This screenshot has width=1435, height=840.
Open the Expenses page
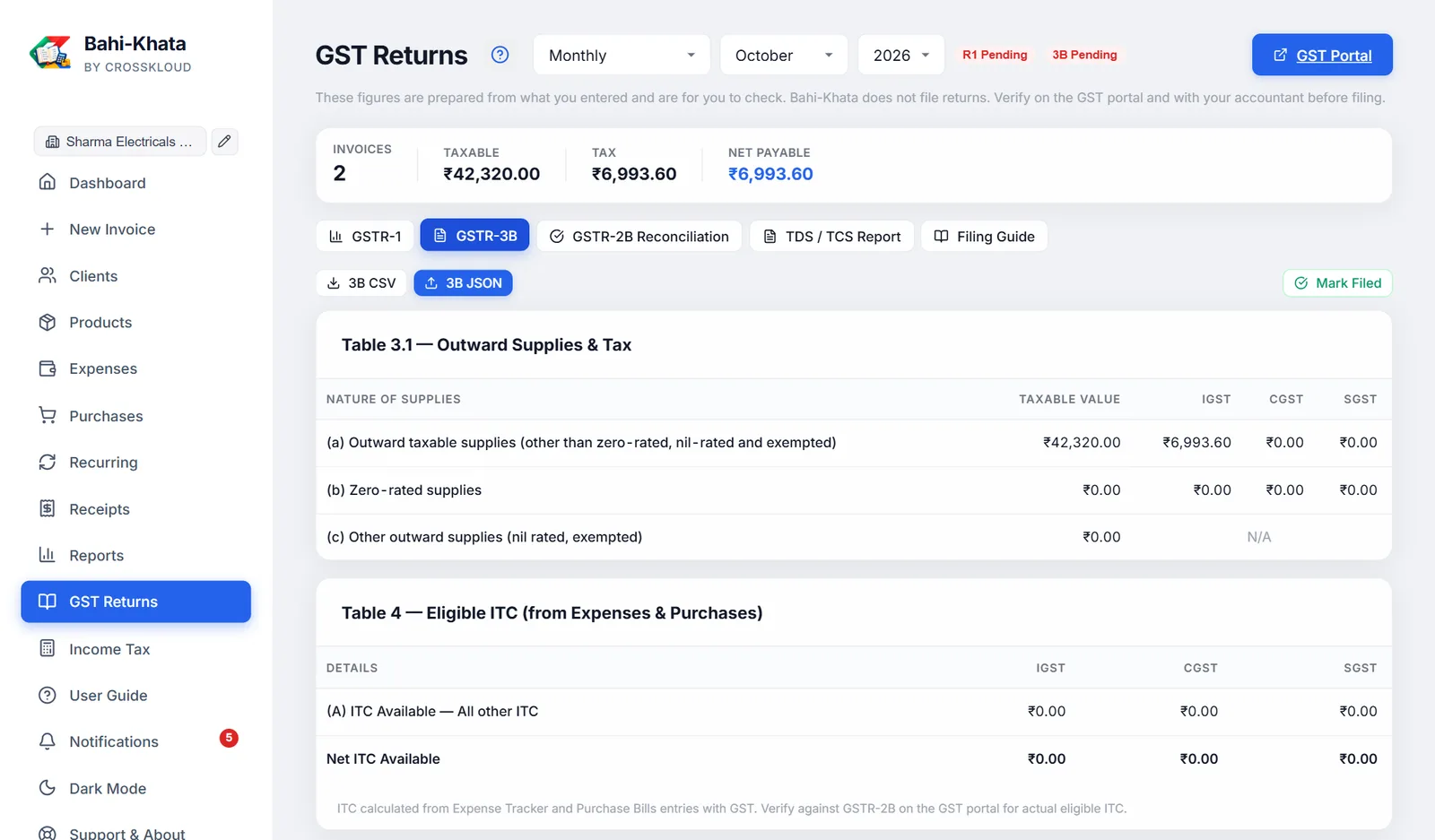(x=135, y=368)
